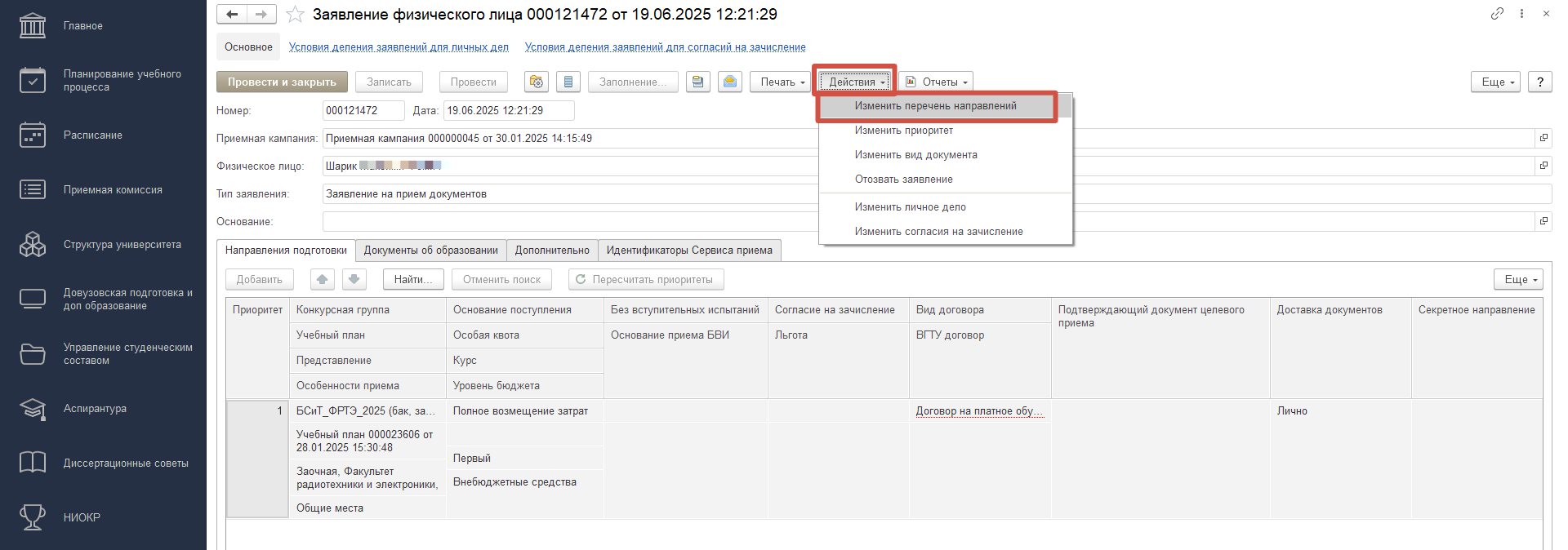
Task: Move row down with the down arrow
Action: (x=354, y=280)
